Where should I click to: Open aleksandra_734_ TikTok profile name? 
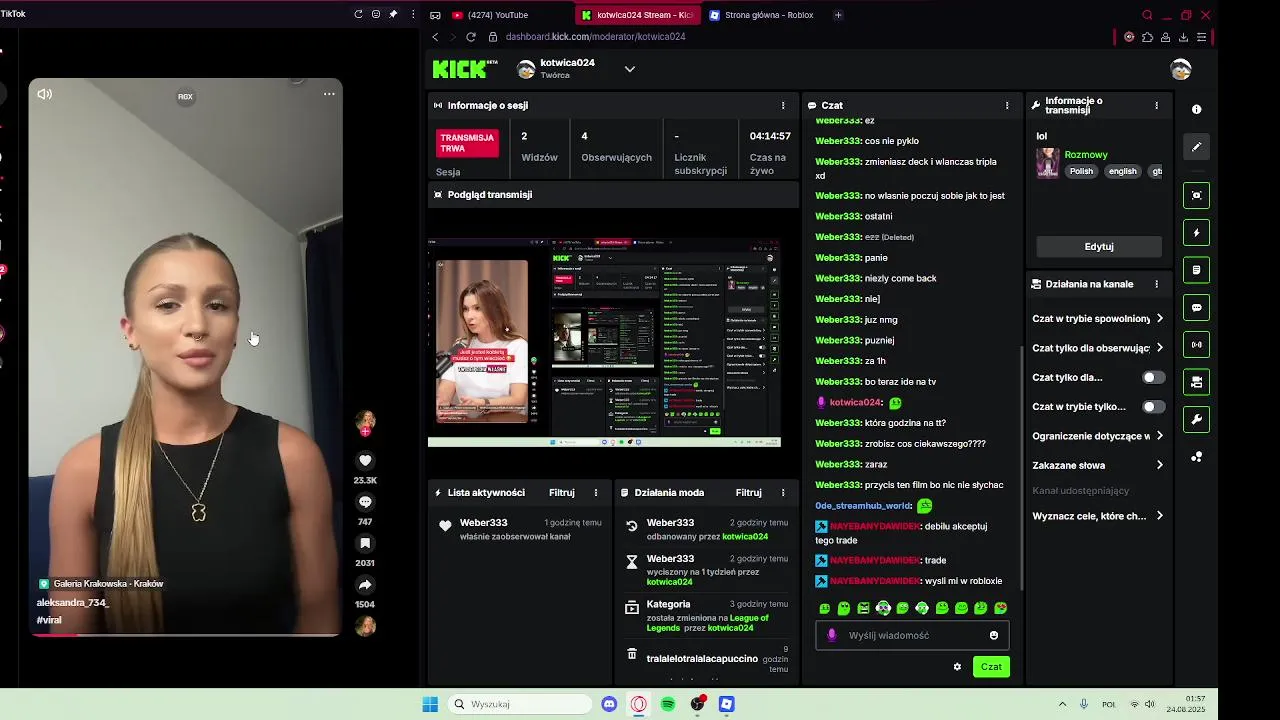click(x=73, y=602)
